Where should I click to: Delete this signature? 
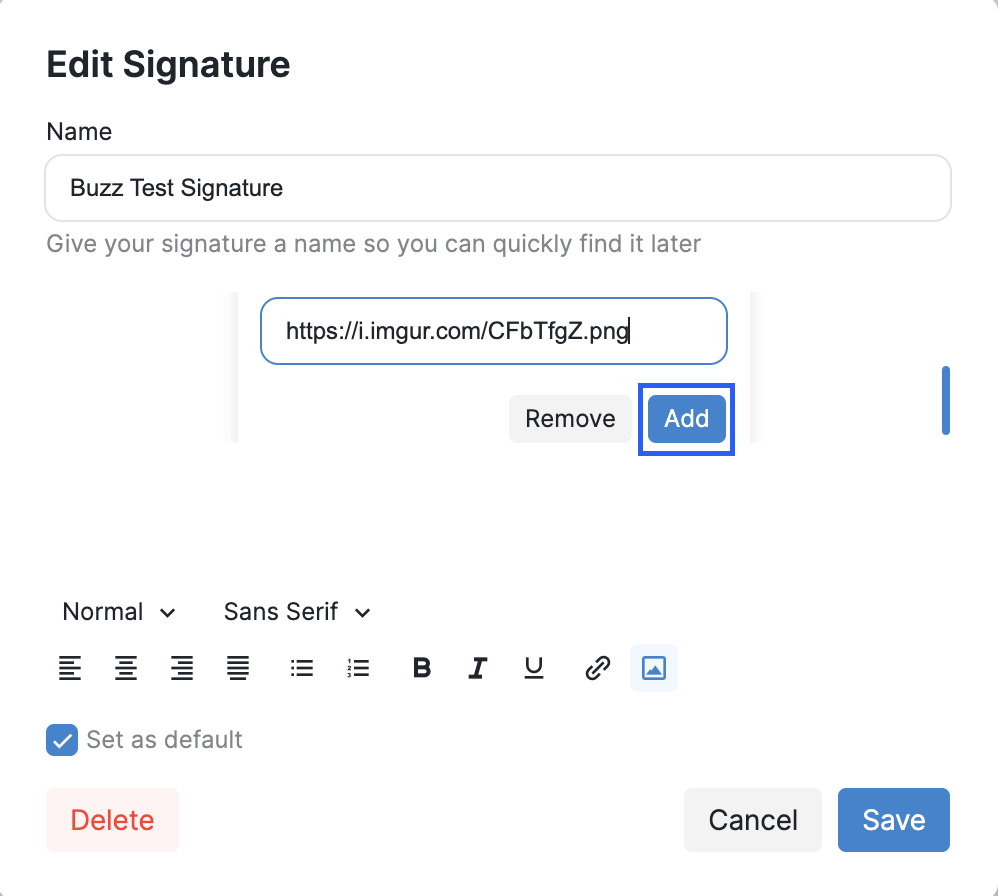point(112,820)
